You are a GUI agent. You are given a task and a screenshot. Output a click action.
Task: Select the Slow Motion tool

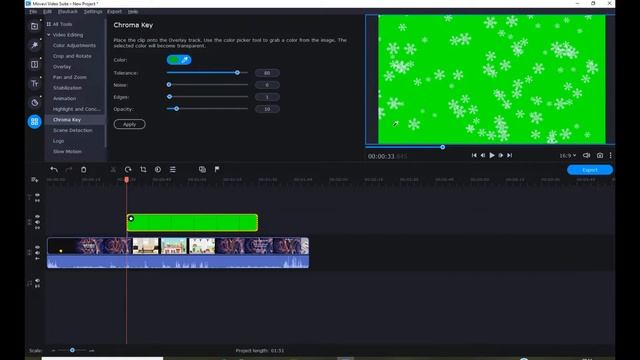[x=67, y=151]
